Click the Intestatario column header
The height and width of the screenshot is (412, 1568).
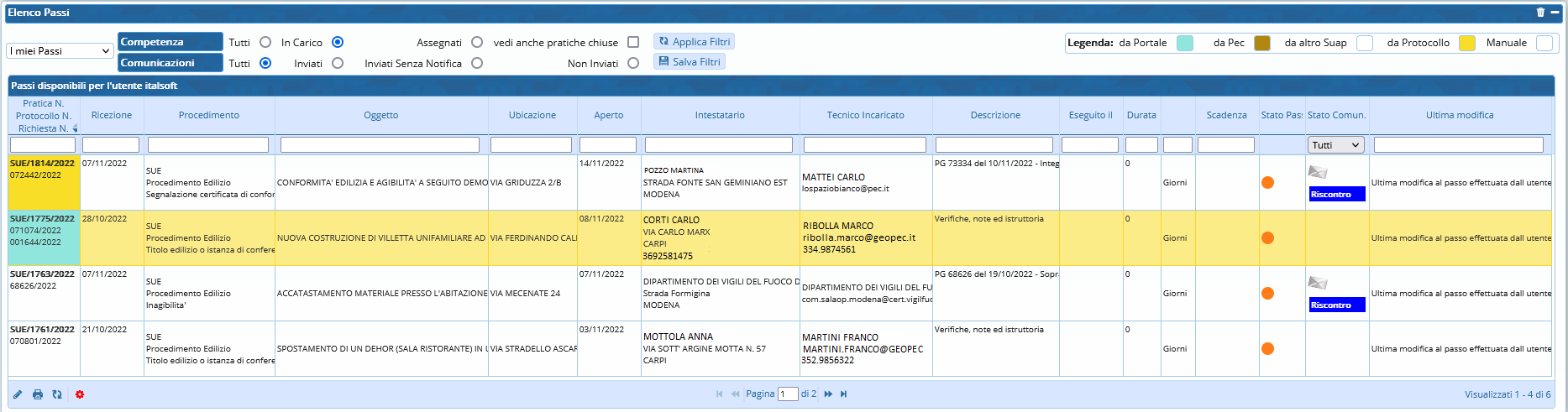(720, 116)
